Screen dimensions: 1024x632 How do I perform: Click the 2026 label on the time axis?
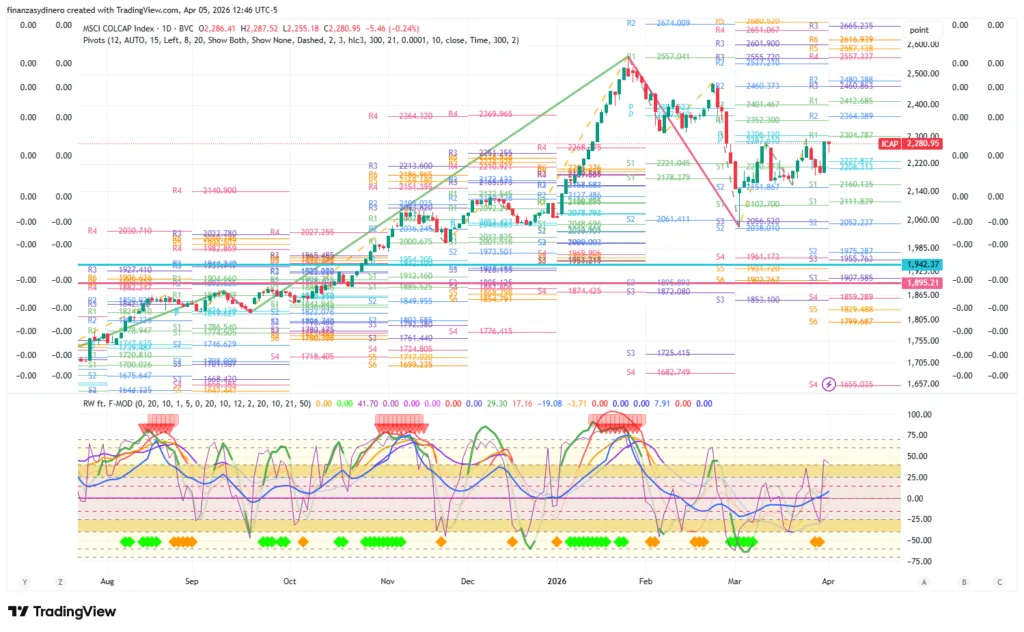[555, 580]
